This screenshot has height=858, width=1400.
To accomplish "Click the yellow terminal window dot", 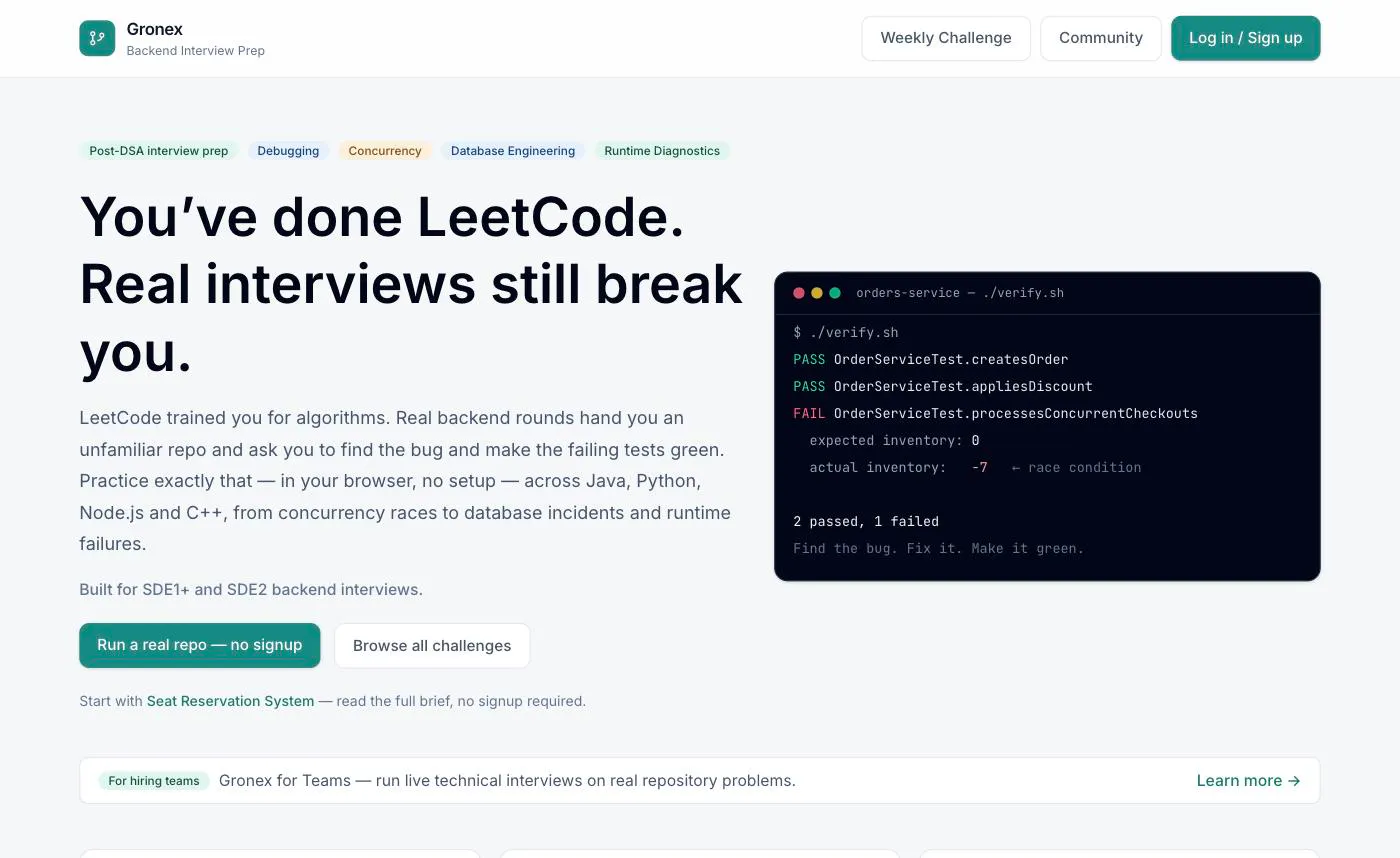I will click(817, 293).
